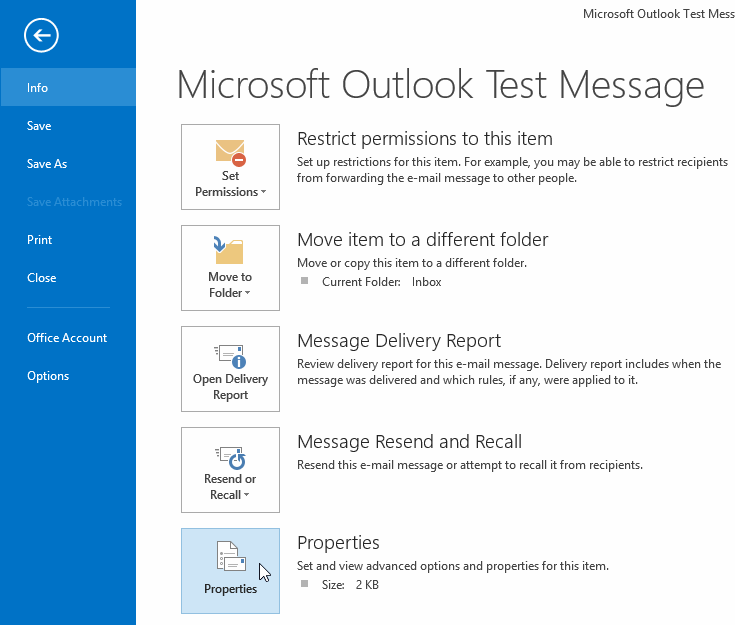Choose Save in the sidebar
The width and height of the screenshot is (735, 625).
tap(39, 126)
